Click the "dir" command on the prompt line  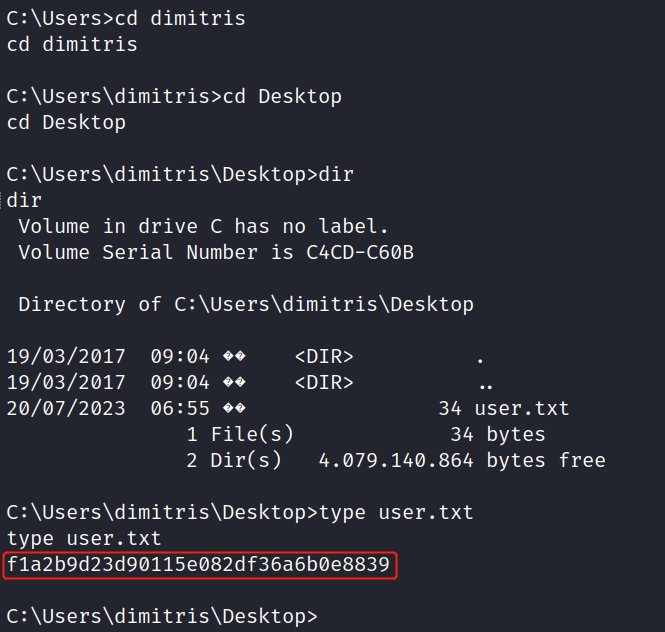(x=335, y=175)
